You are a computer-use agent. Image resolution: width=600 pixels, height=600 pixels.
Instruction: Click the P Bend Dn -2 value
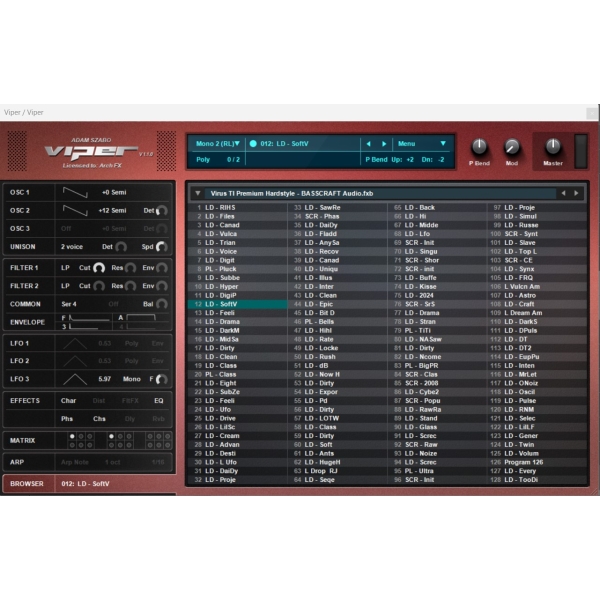point(441,160)
